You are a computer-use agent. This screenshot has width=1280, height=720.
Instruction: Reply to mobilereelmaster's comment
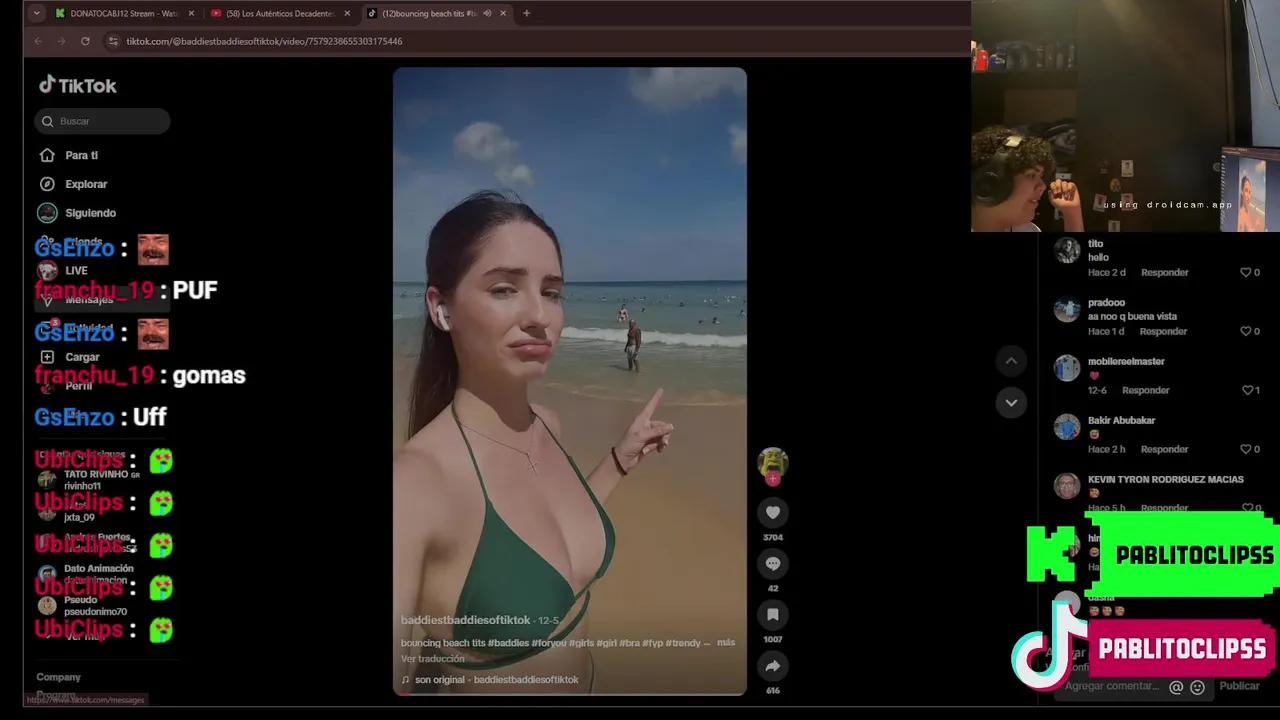click(1146, 390)
